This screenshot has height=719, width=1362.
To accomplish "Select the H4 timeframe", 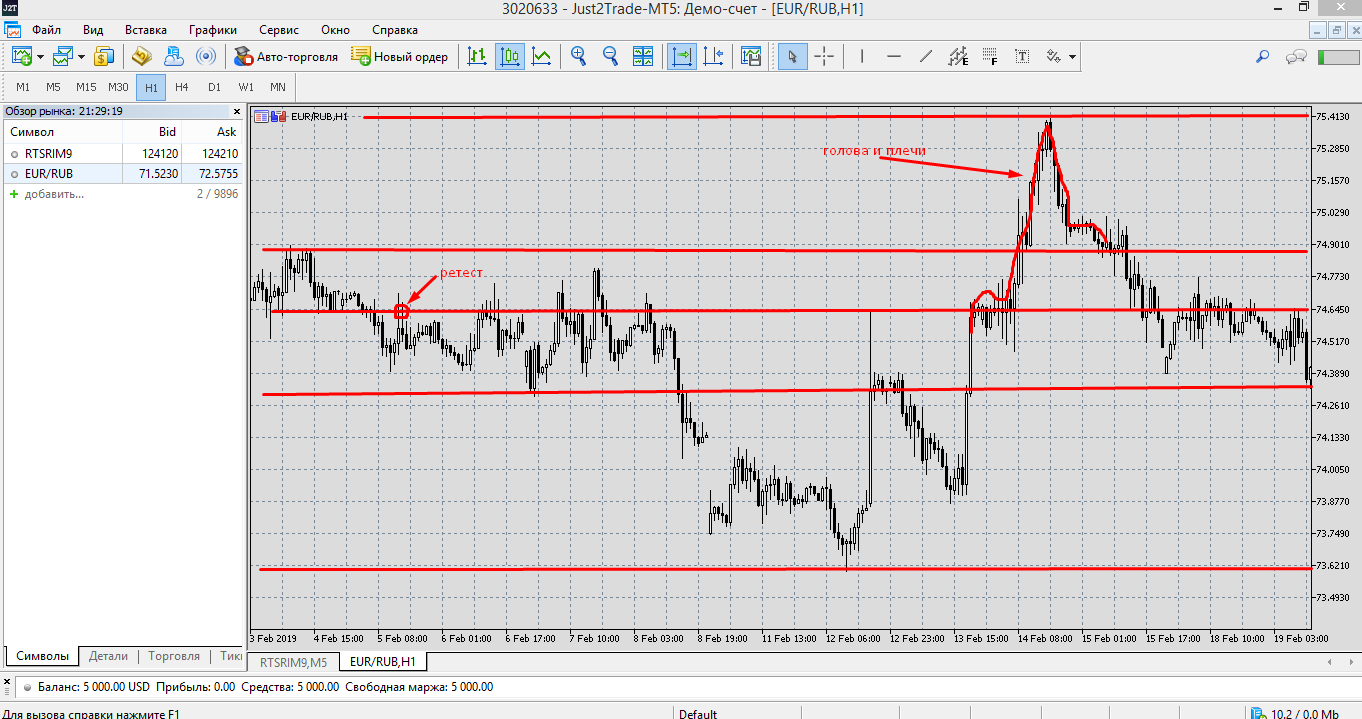I will coord(182,87).
